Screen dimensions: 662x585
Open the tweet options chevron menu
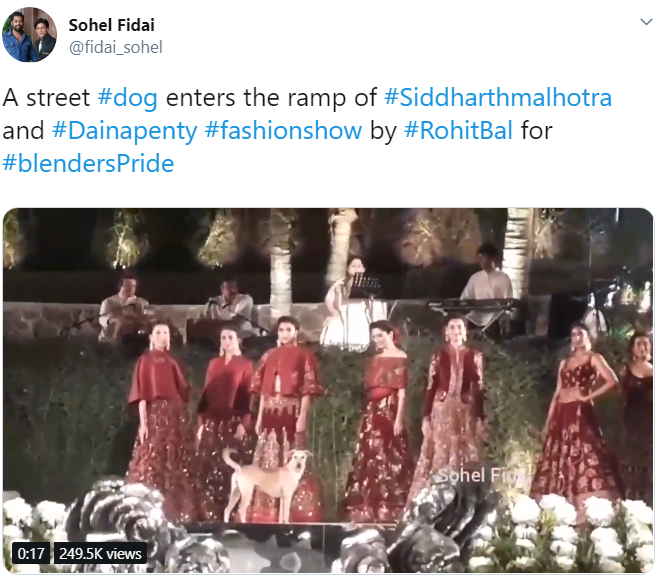click(x=646, y=22)
